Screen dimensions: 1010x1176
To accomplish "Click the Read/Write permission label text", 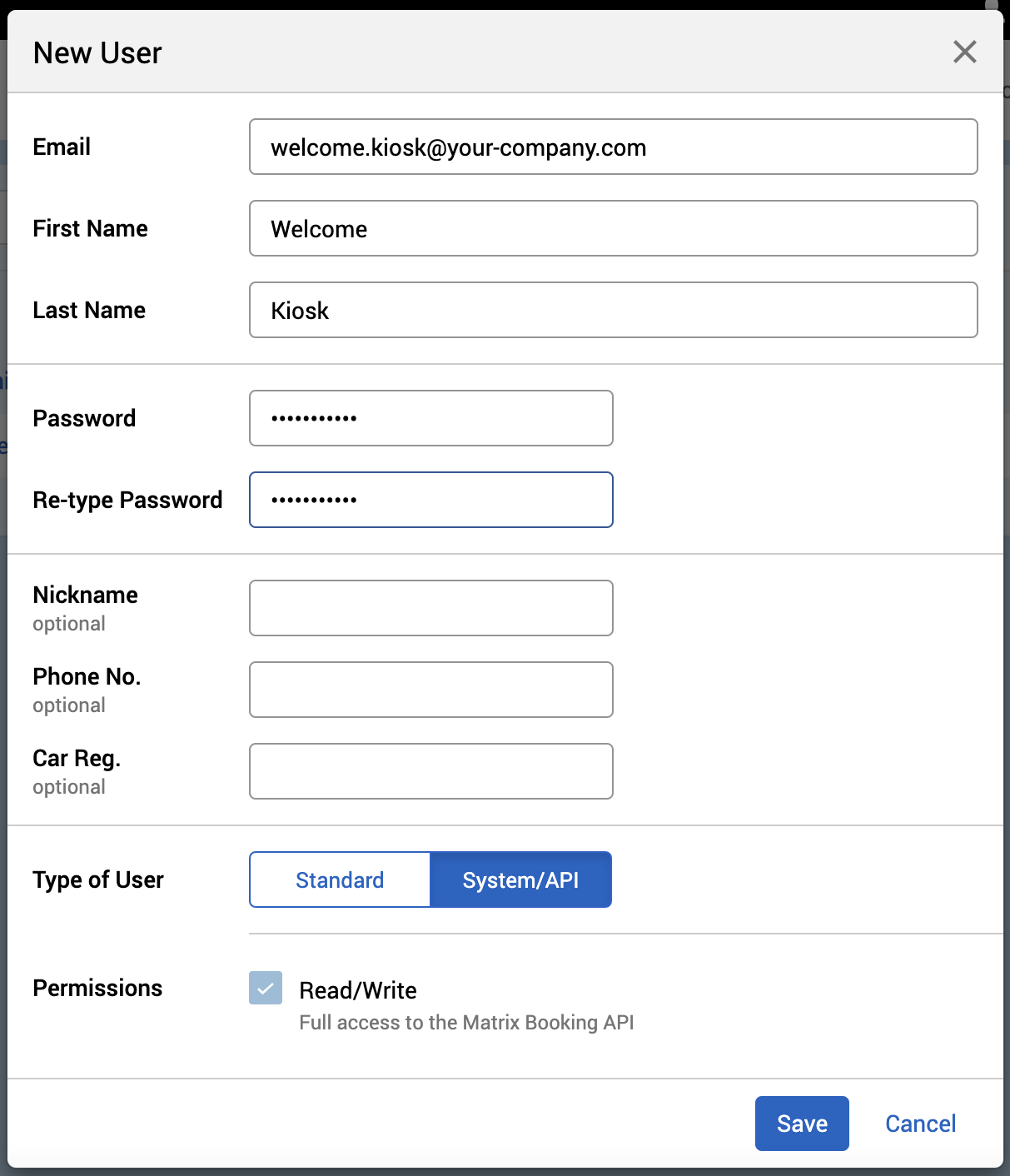I will (x=358, y=990).
